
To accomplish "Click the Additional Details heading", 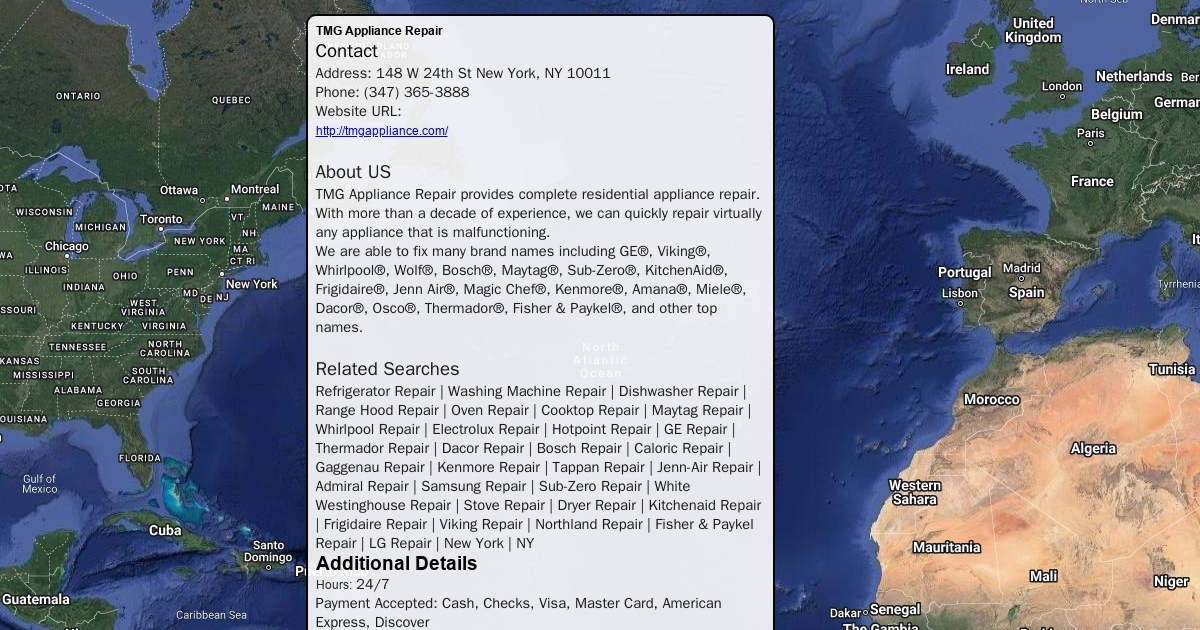I will point(396,563).
